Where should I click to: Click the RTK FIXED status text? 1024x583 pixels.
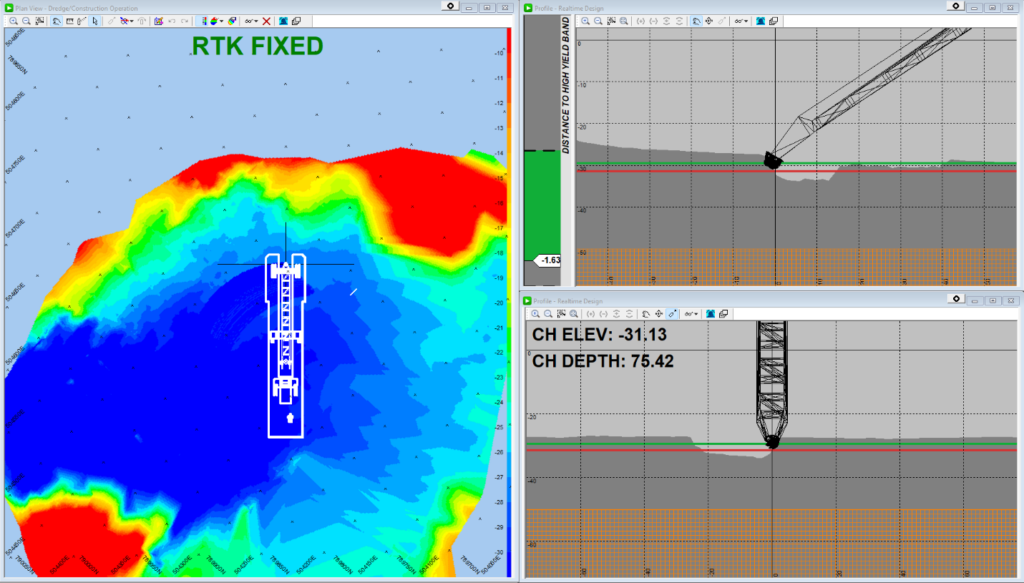[257, 46]
